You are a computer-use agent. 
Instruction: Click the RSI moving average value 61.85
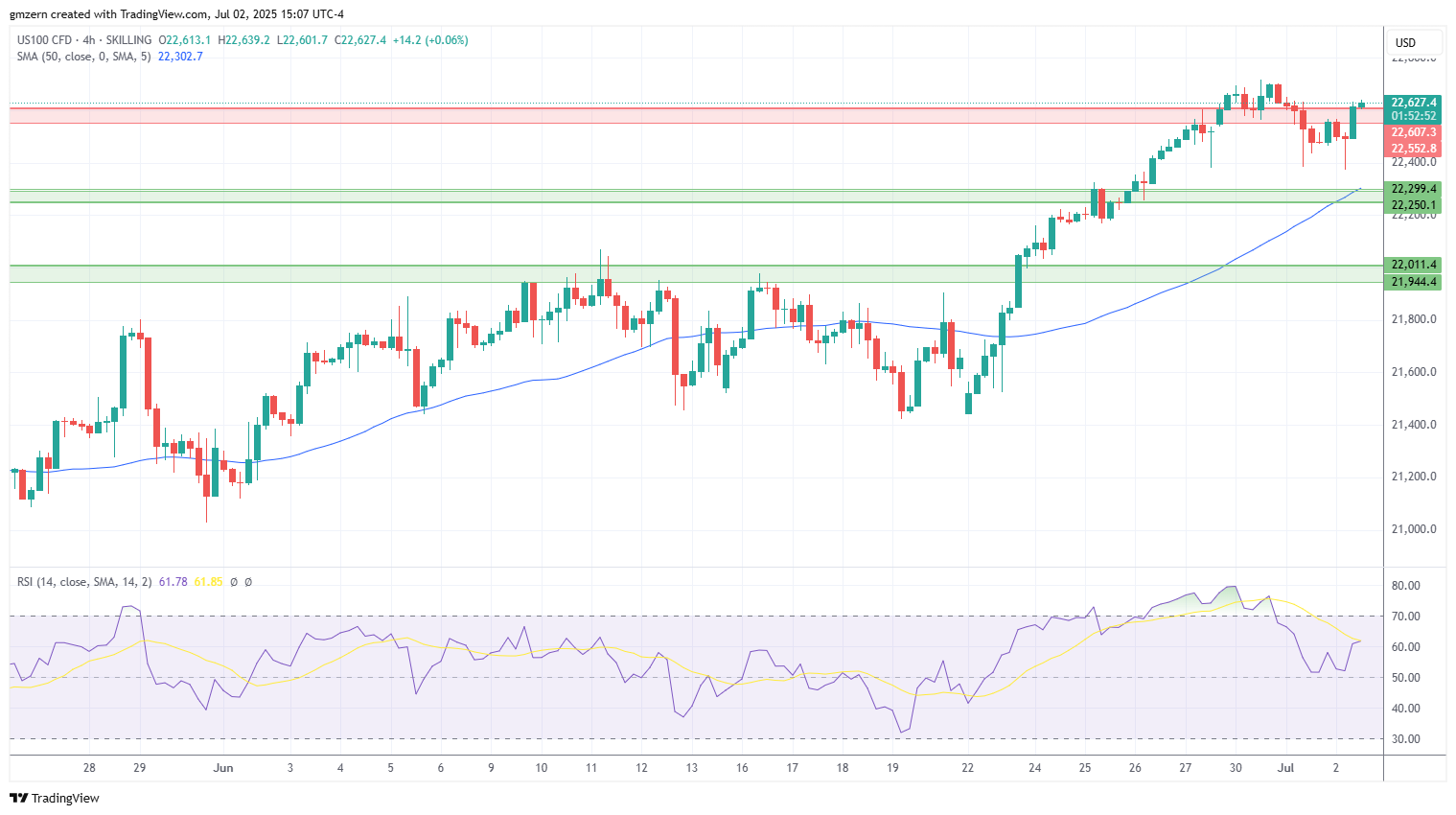pyautogui.click(x=208, y=582)
